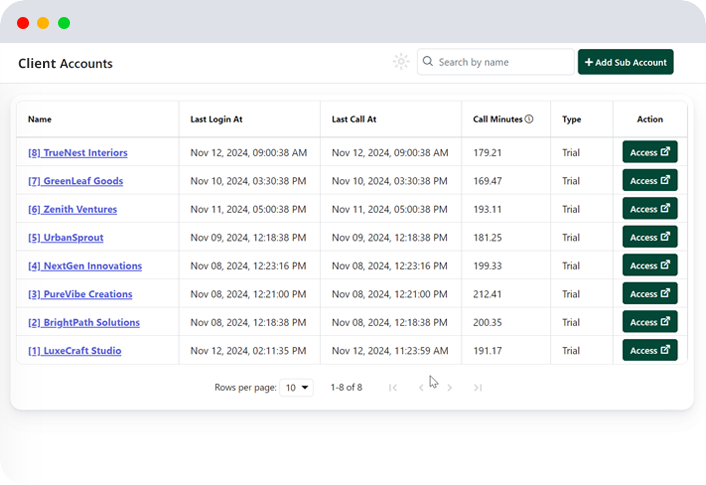Open the GreenLeaf Goods account link
This screenshot has height=485, width=706.
pos(76,181)
